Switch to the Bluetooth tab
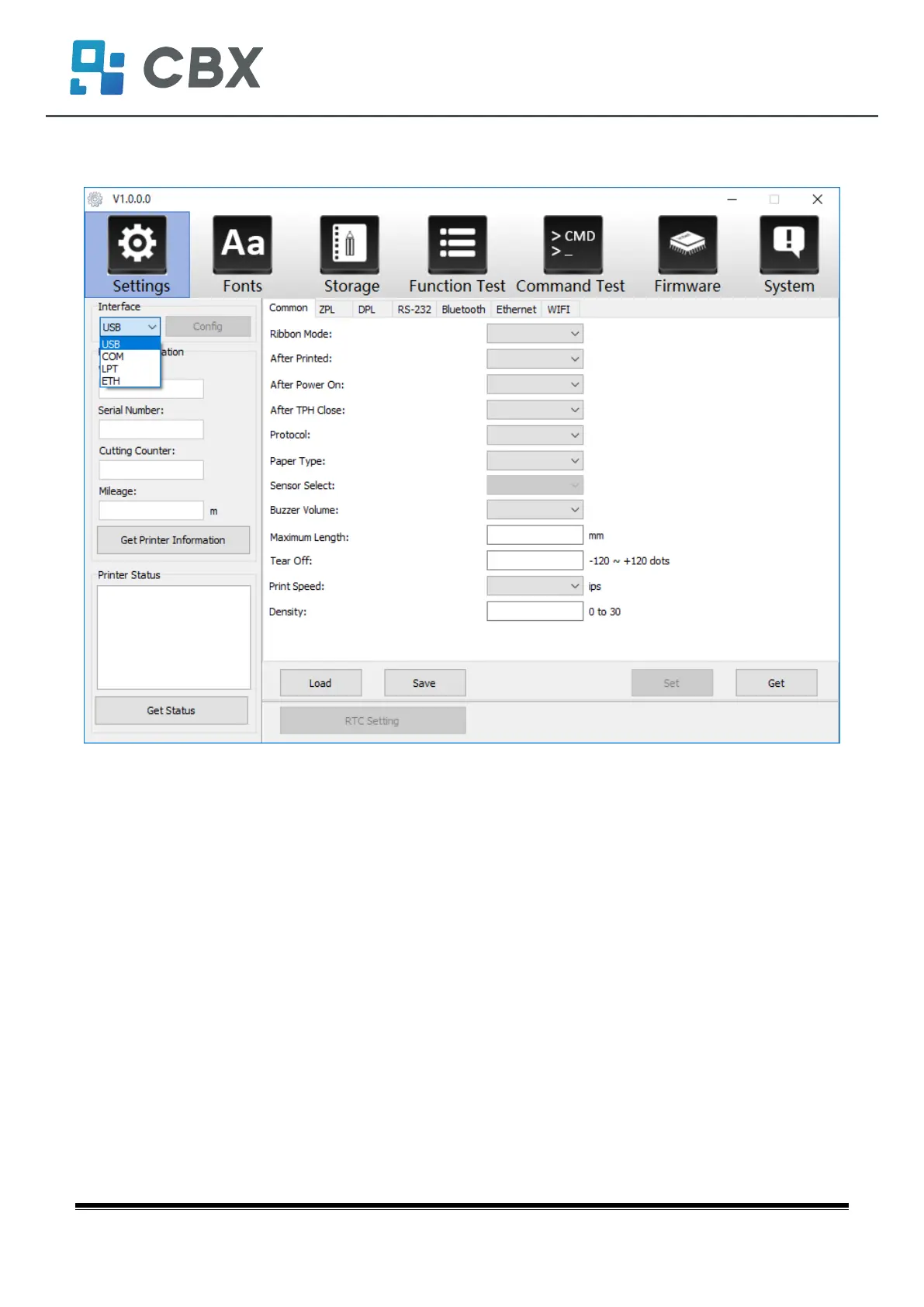Screen dimensions: 924x1307 point(463,309)
